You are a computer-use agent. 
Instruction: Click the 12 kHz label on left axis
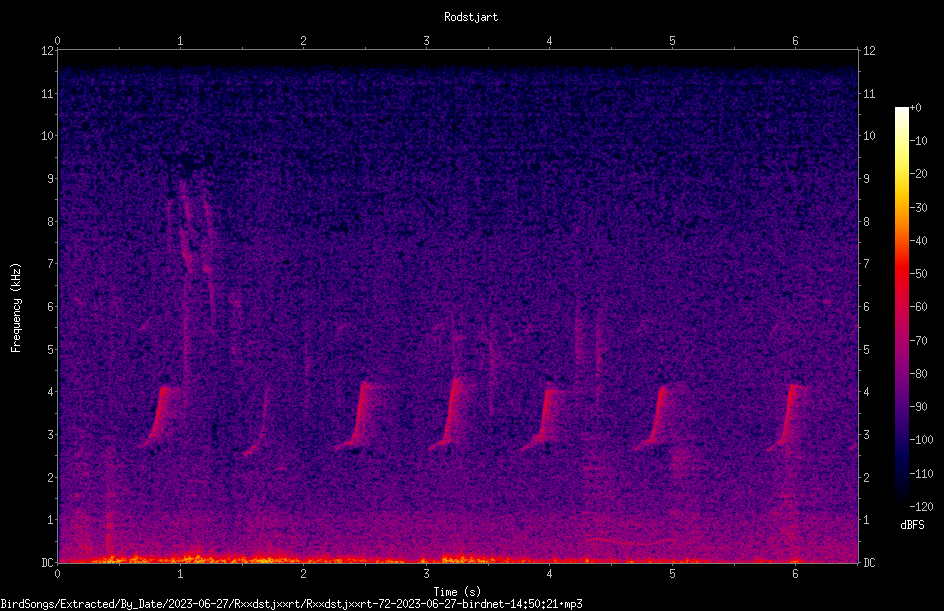pos(47,51)
